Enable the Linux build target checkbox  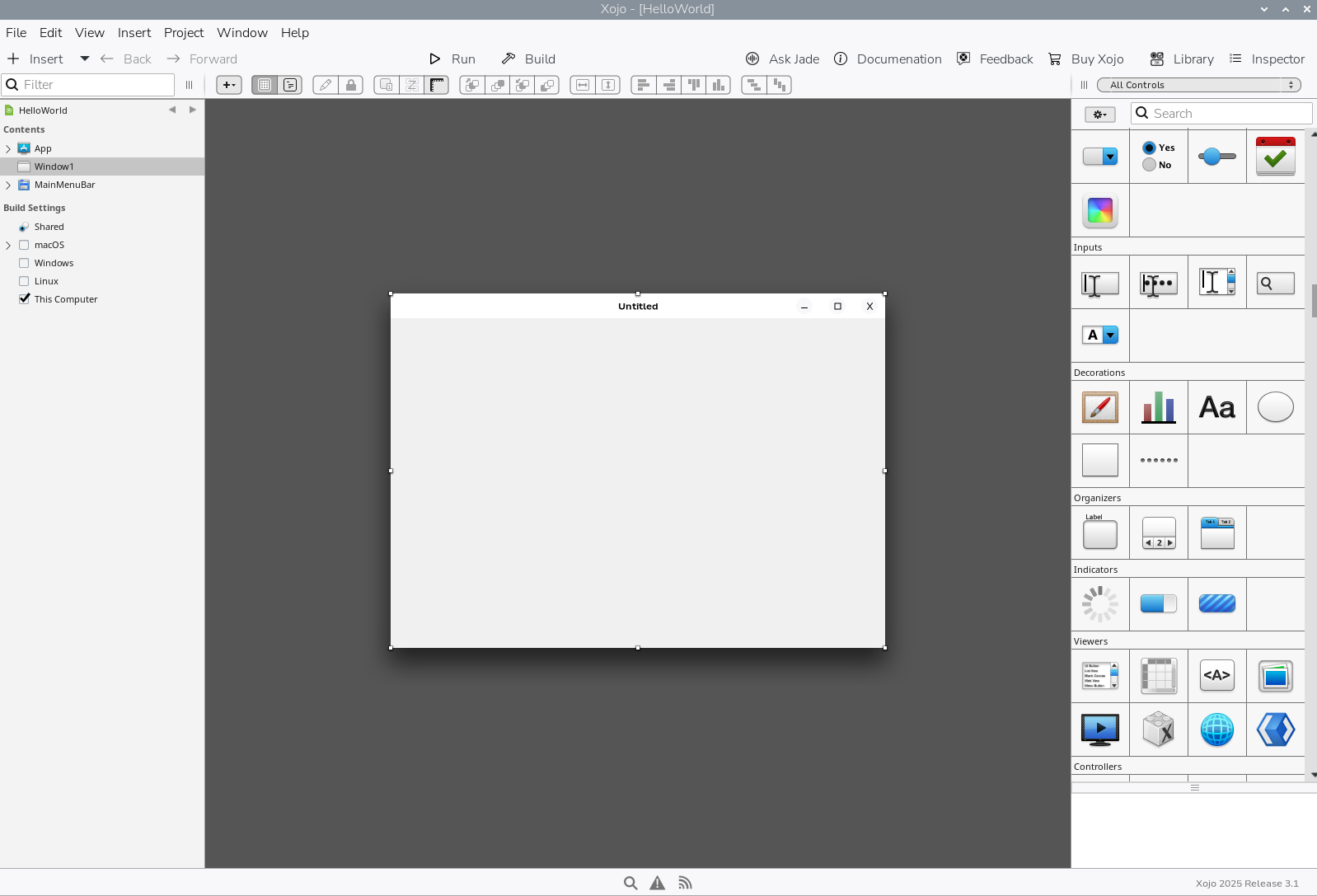24,281
